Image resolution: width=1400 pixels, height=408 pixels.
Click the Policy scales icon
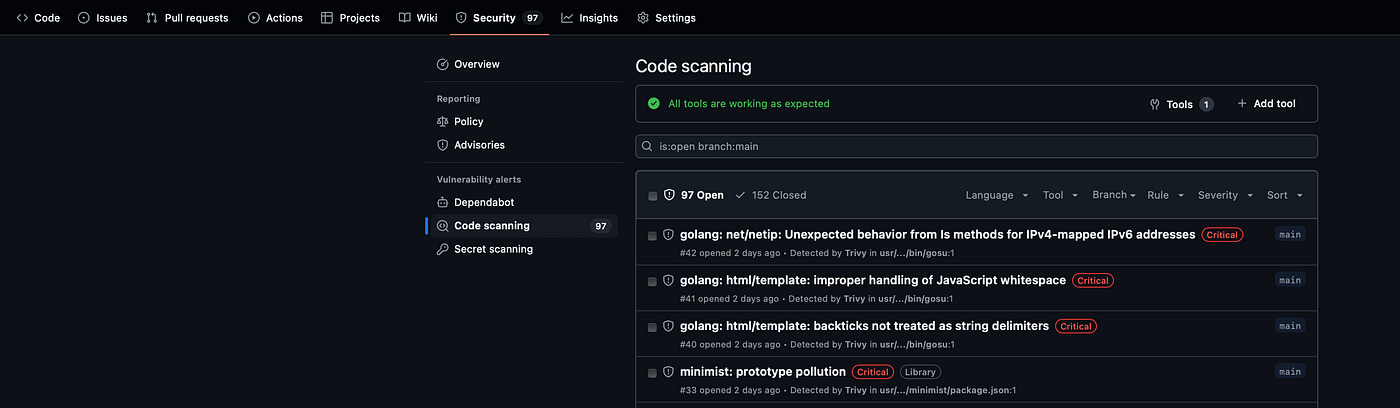point(443,121)
